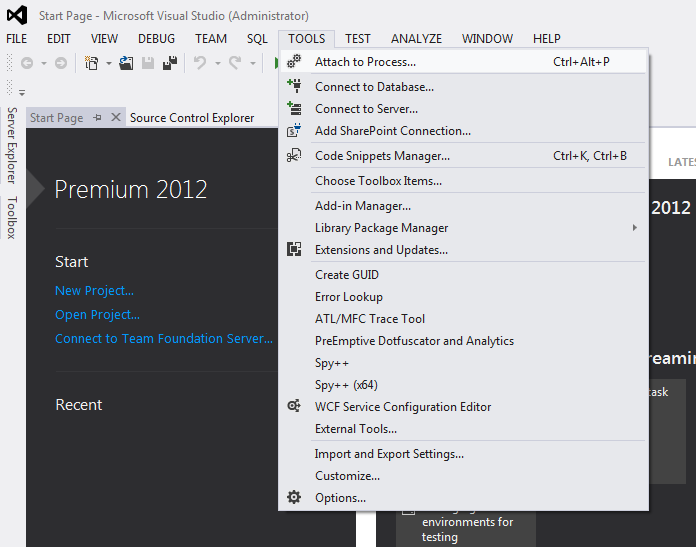Click the Navigate Backward toolbar arrow
The image size is (696, 547).
27,63
